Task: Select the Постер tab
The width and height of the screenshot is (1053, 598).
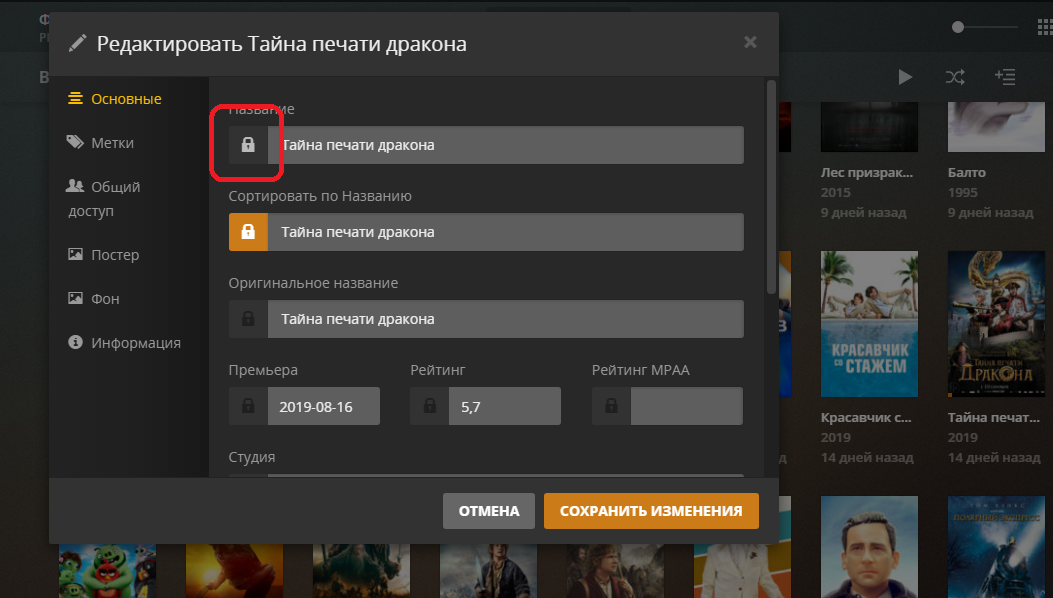Action: pos(114,255)
